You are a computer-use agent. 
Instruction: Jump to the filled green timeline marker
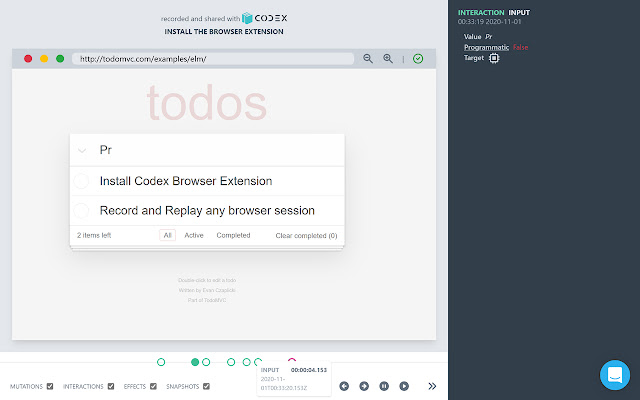195,362
